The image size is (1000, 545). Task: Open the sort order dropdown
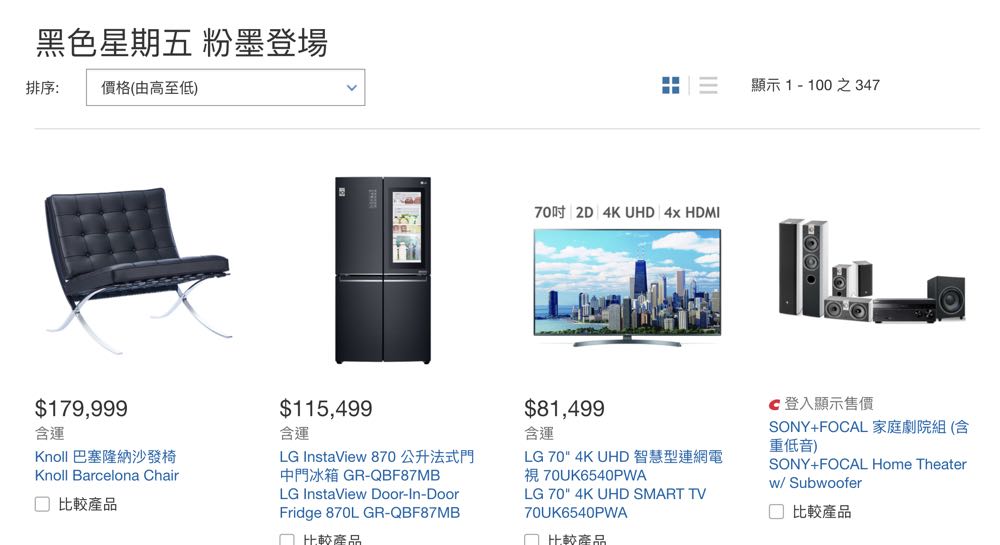click(226, 87)
